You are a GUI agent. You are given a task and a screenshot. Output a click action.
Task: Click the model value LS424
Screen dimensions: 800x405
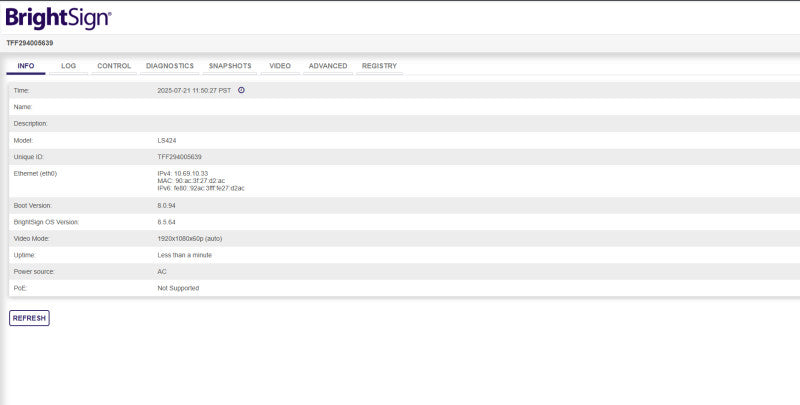167,140
